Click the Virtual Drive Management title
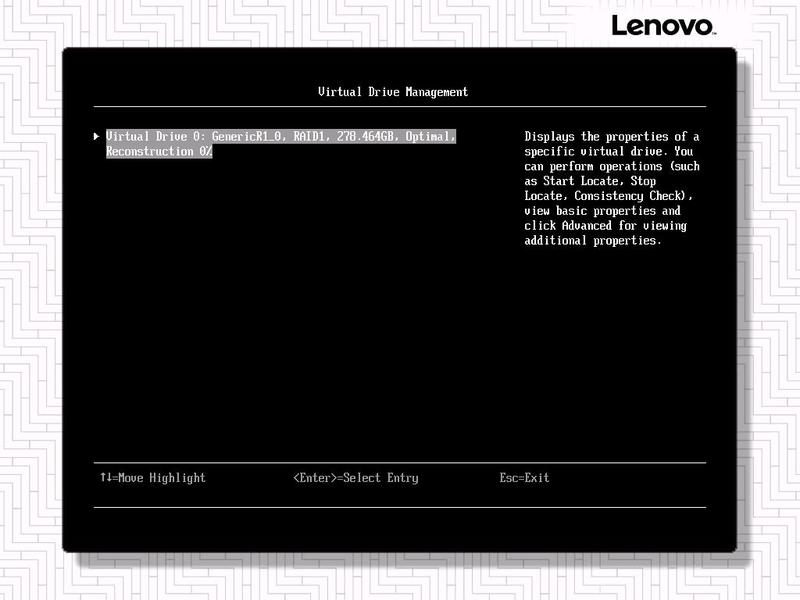 click(x=392, y=92)
